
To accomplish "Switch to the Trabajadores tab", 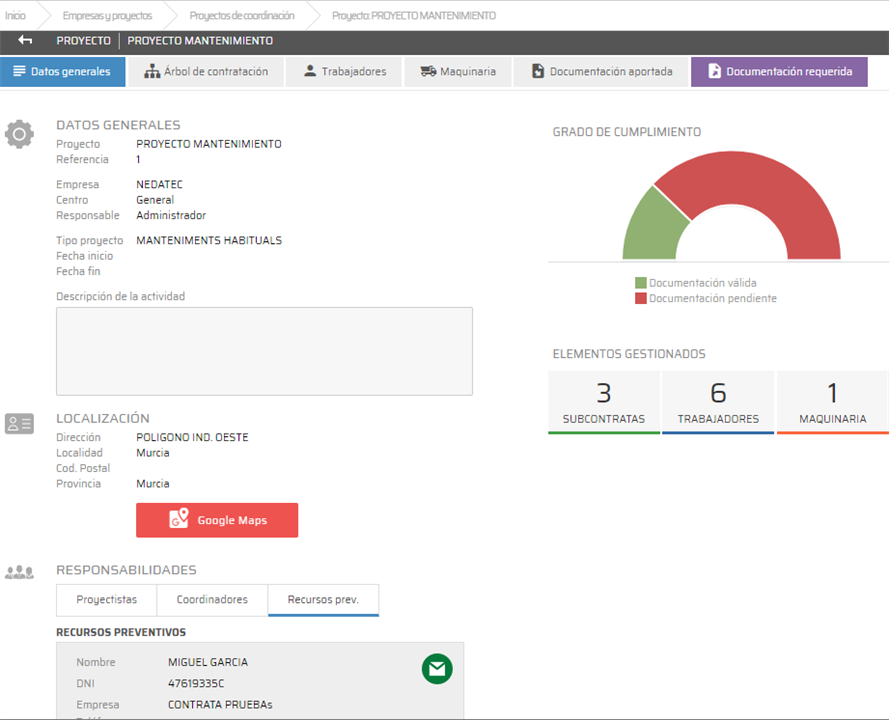I will click(x=344, y=72).
